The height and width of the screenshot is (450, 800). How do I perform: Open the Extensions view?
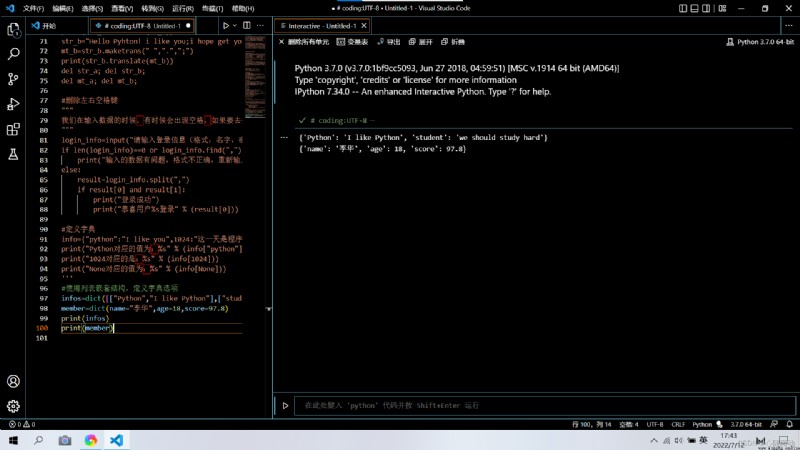pos(13,129)
